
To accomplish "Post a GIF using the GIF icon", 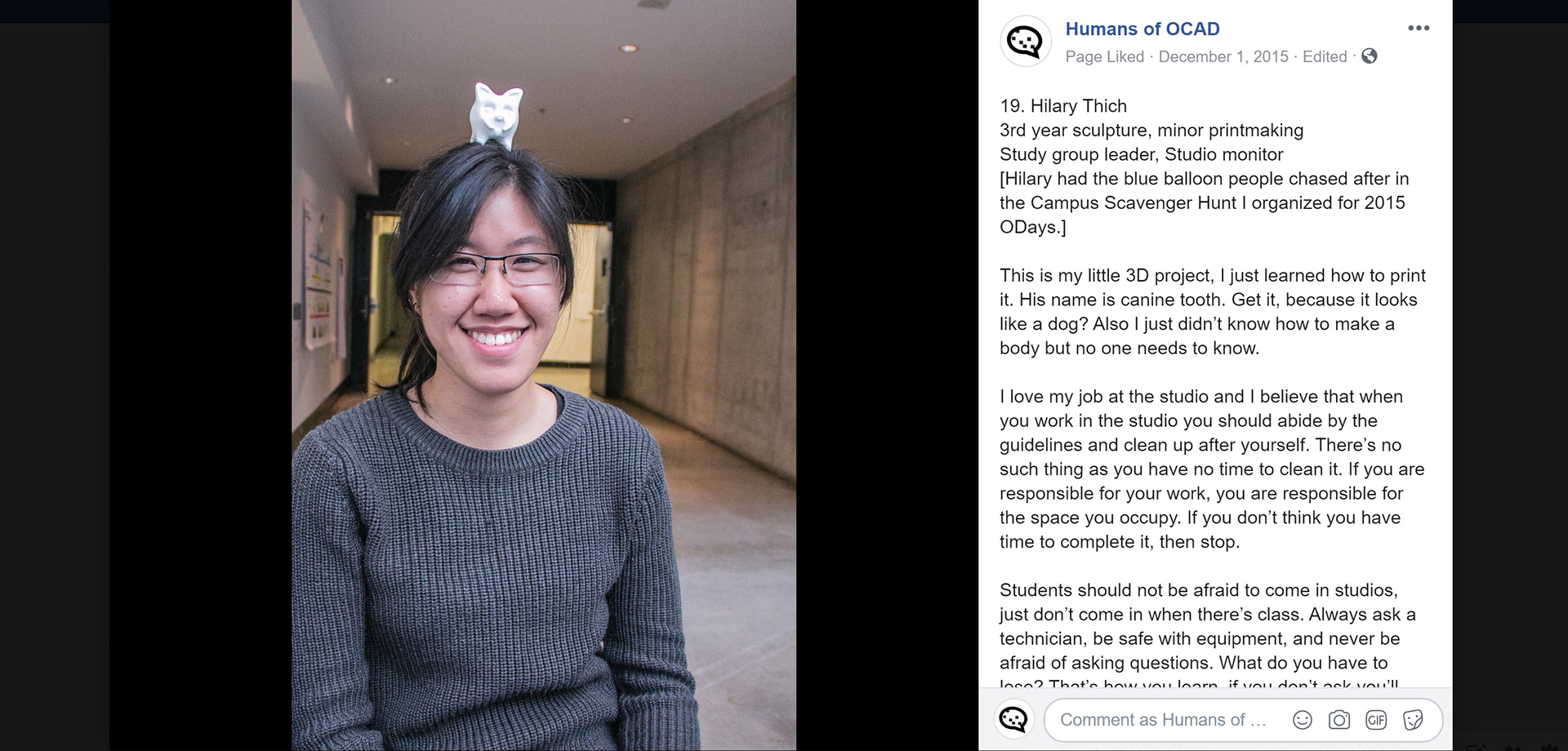I will (1376, 720).
